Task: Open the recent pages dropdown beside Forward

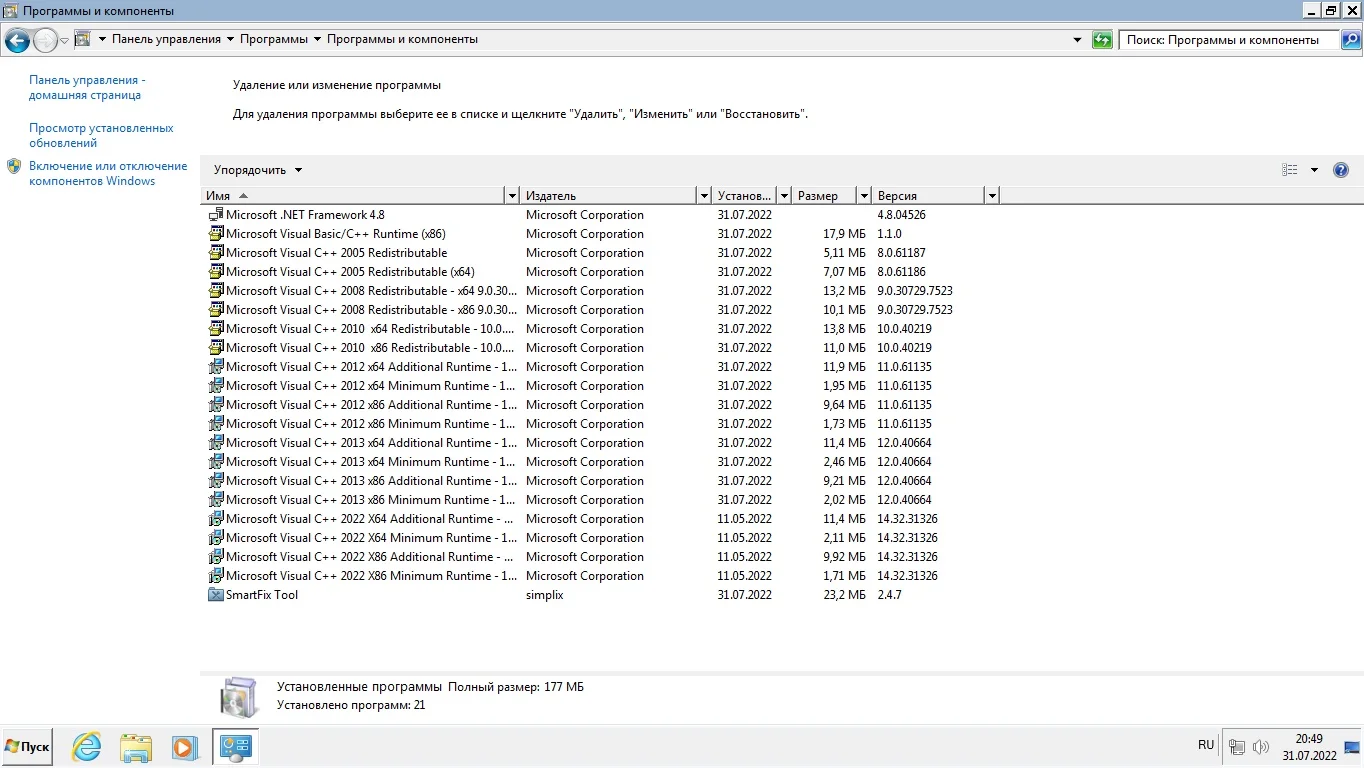Action: point(64,40)
